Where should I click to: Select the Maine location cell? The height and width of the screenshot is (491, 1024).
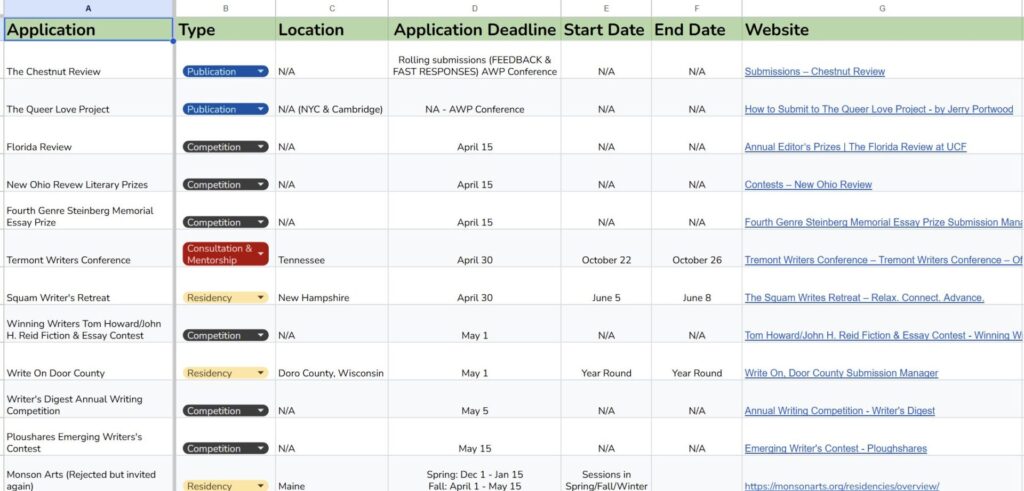coord(332,475)
